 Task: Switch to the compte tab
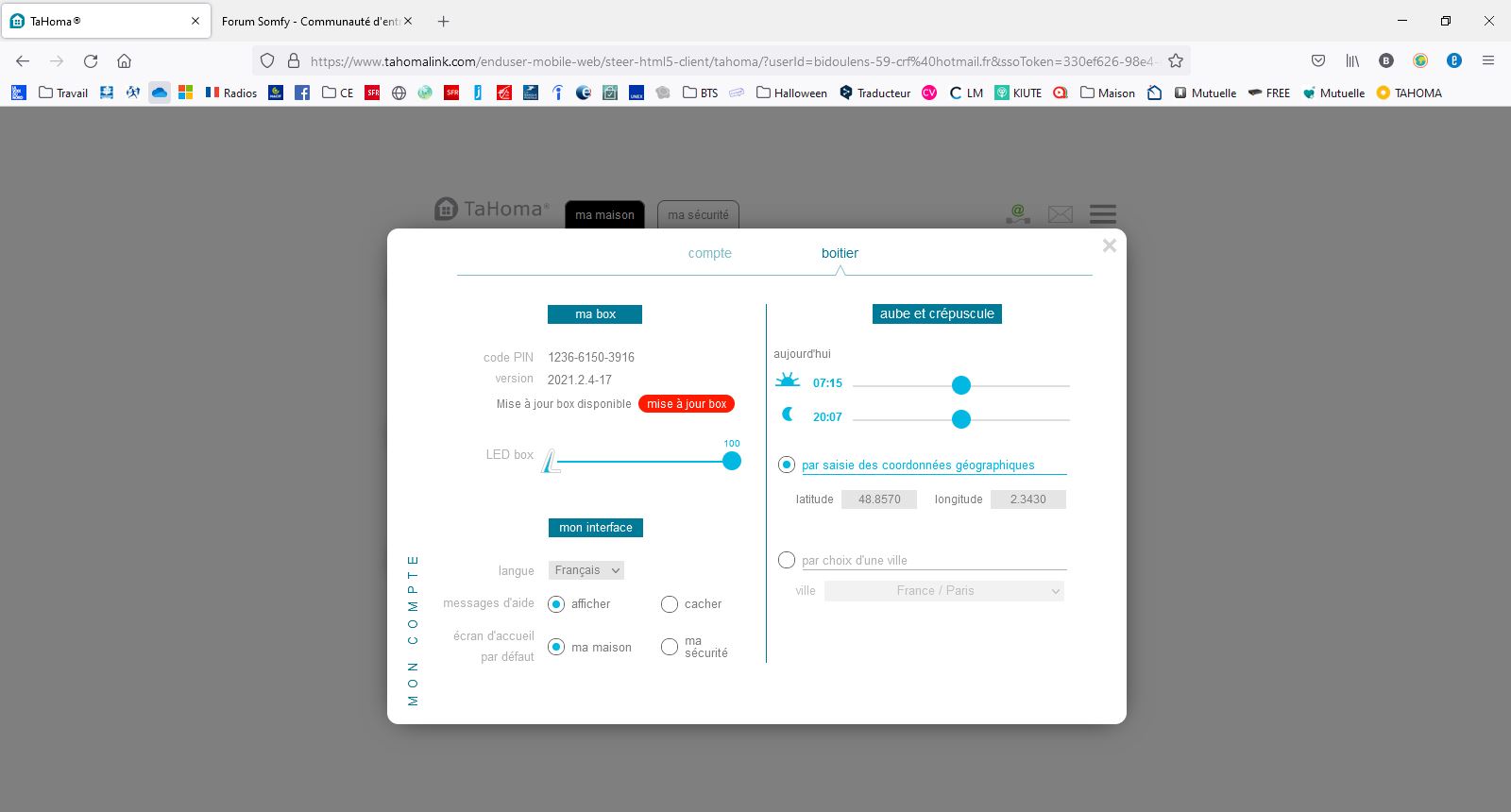(709, 253)
